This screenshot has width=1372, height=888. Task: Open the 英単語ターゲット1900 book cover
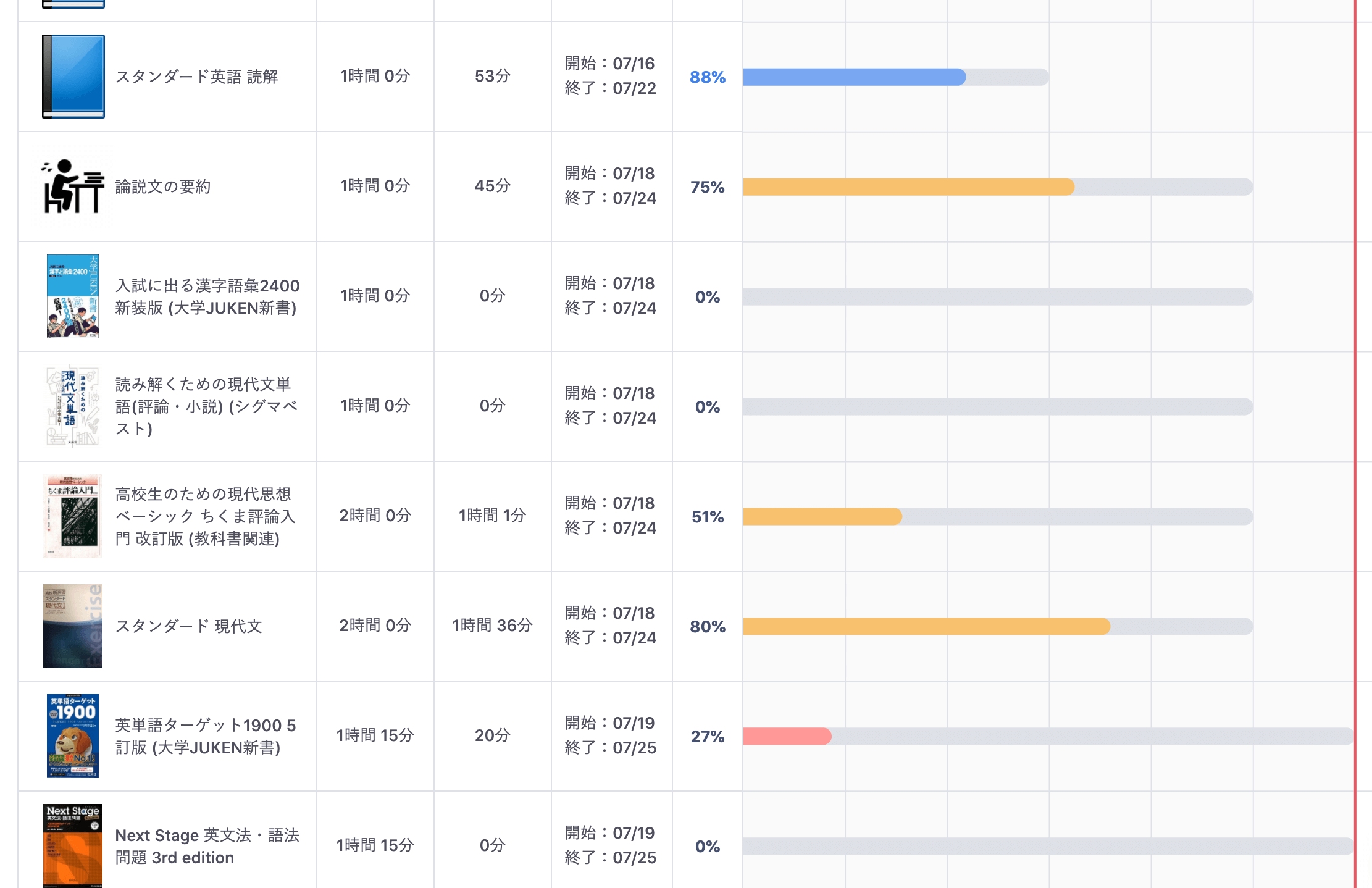[73, 736]
